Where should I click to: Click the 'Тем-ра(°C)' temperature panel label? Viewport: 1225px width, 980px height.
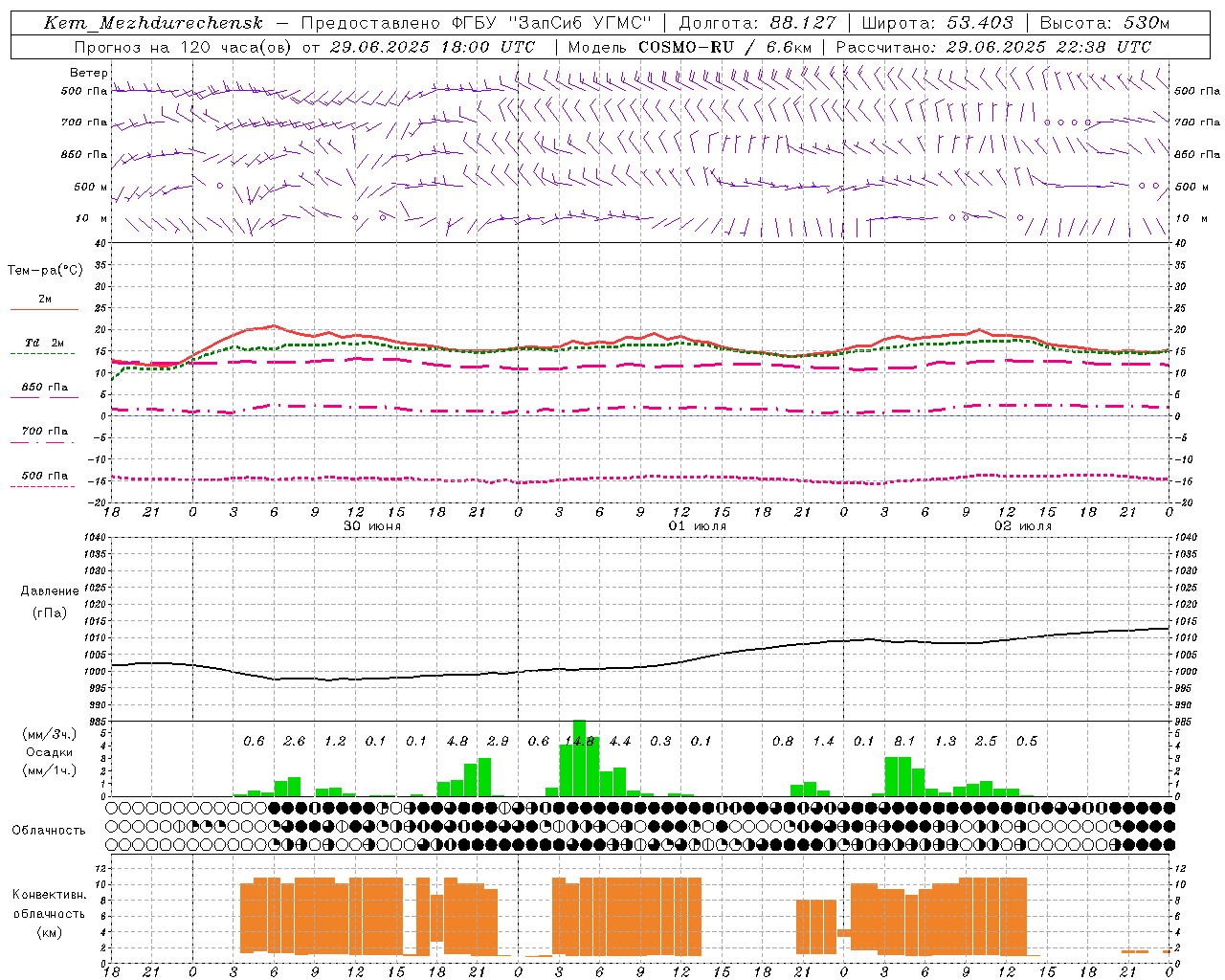[45, 271]
